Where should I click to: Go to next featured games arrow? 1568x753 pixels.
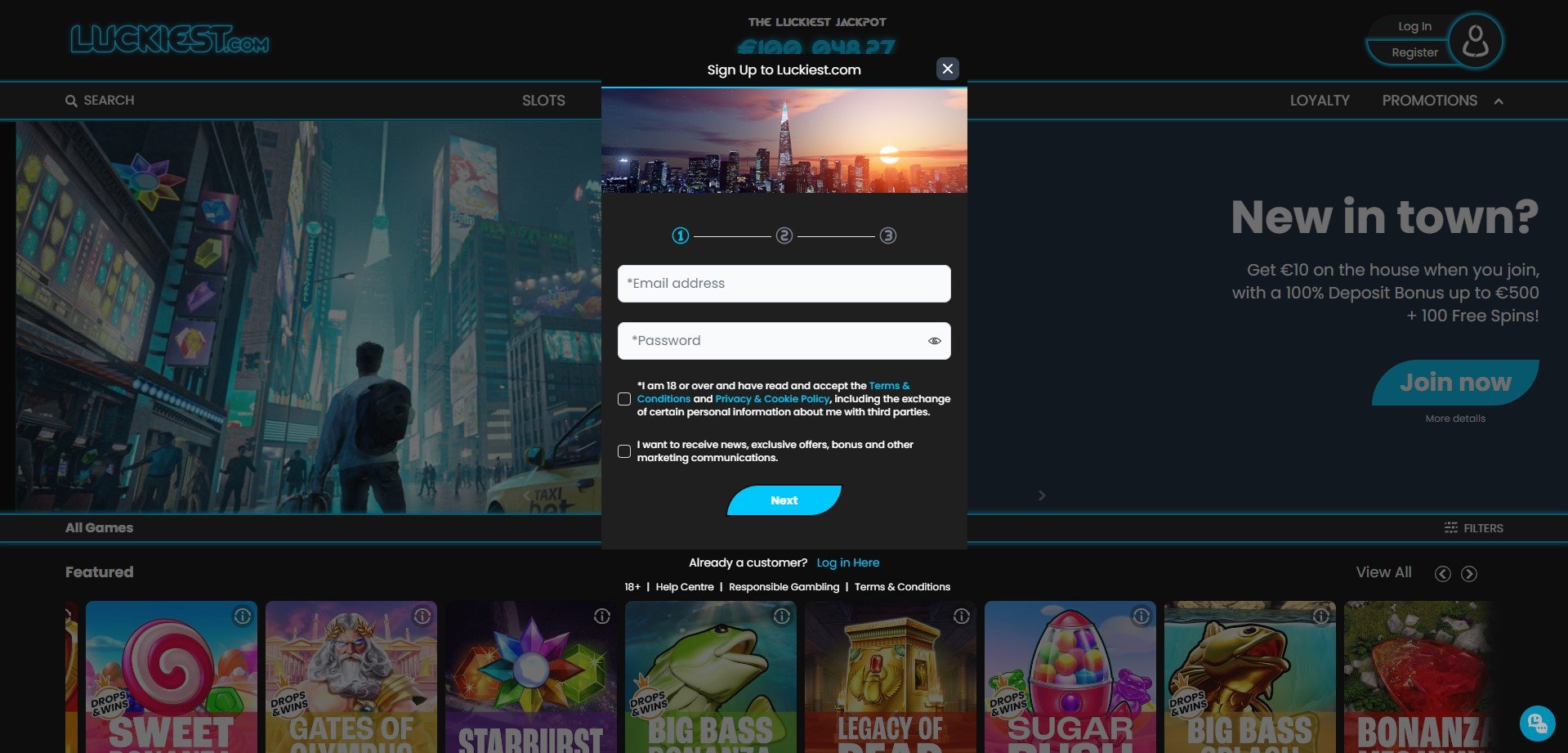(1469, 574)
